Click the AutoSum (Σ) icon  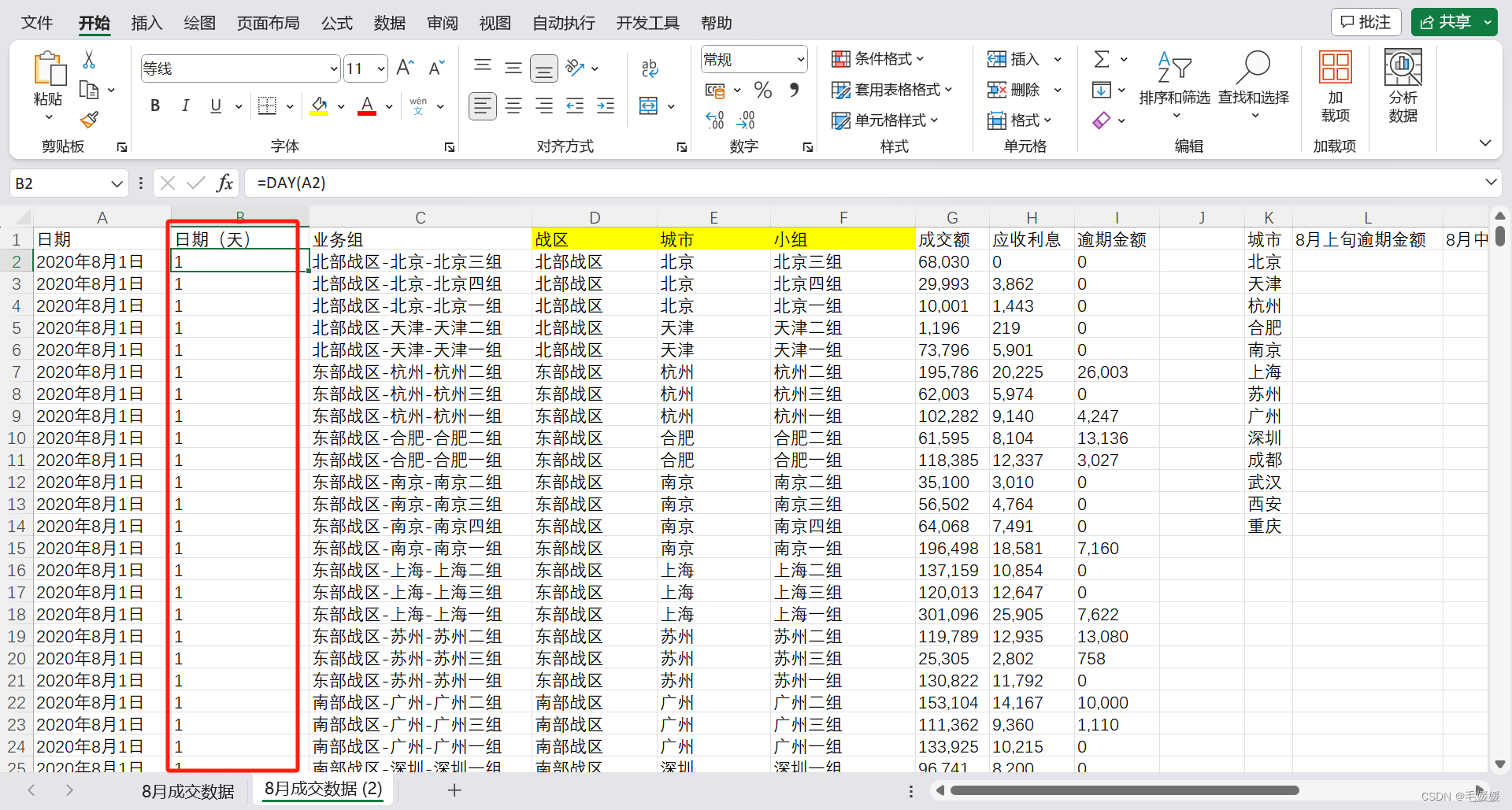tap(1102, 58)
